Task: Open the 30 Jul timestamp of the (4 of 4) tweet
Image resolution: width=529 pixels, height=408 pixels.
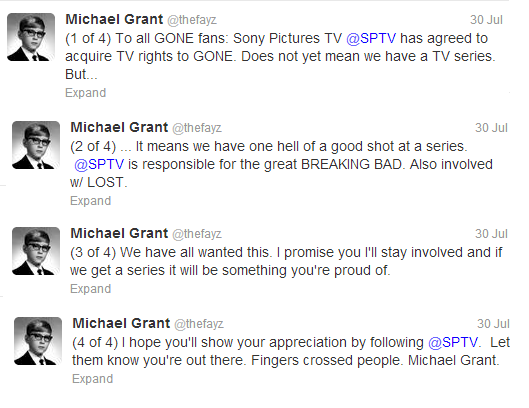Action: click(x=493, y=323)
